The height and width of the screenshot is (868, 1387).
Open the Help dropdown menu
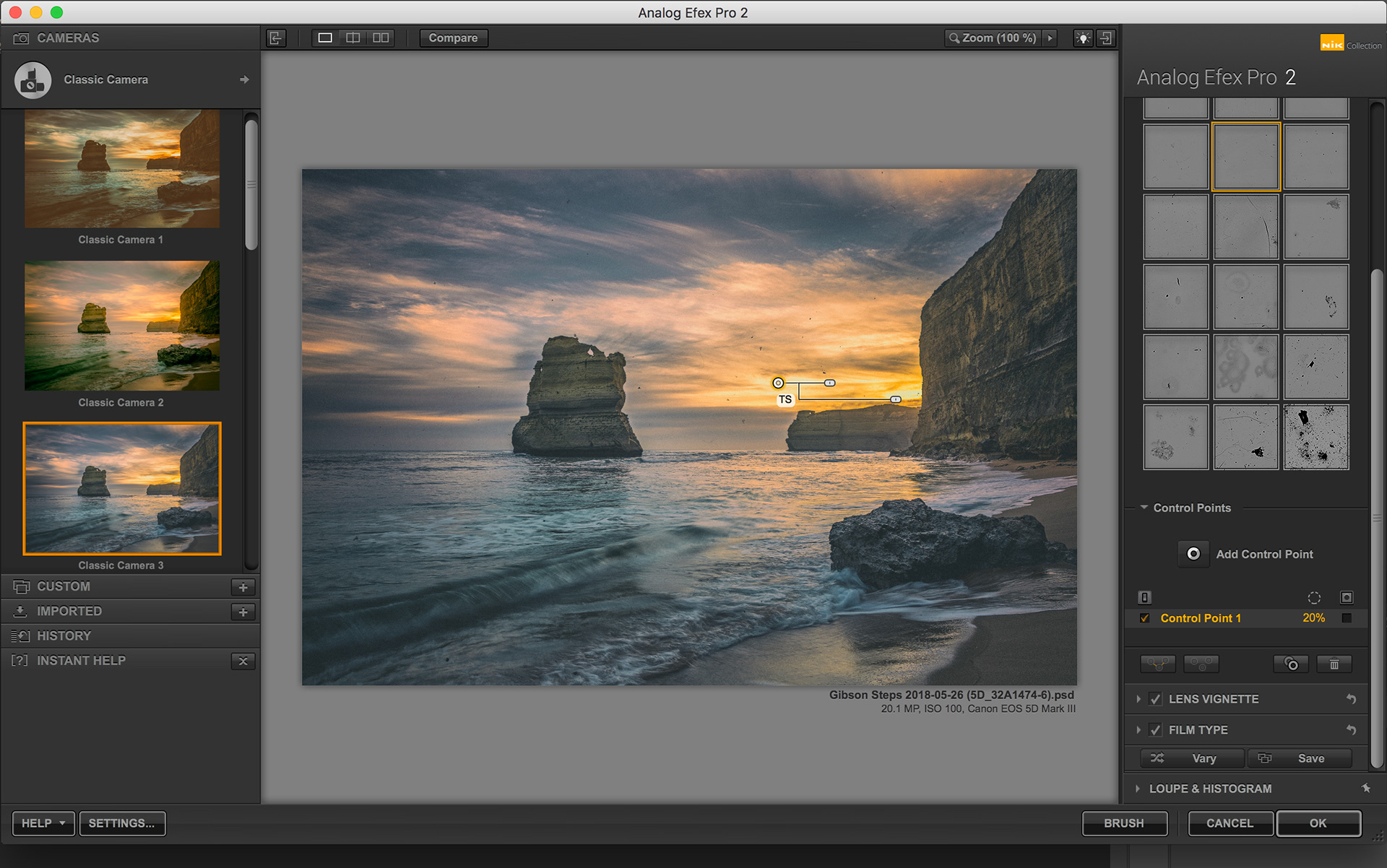[x=43, y=823]
